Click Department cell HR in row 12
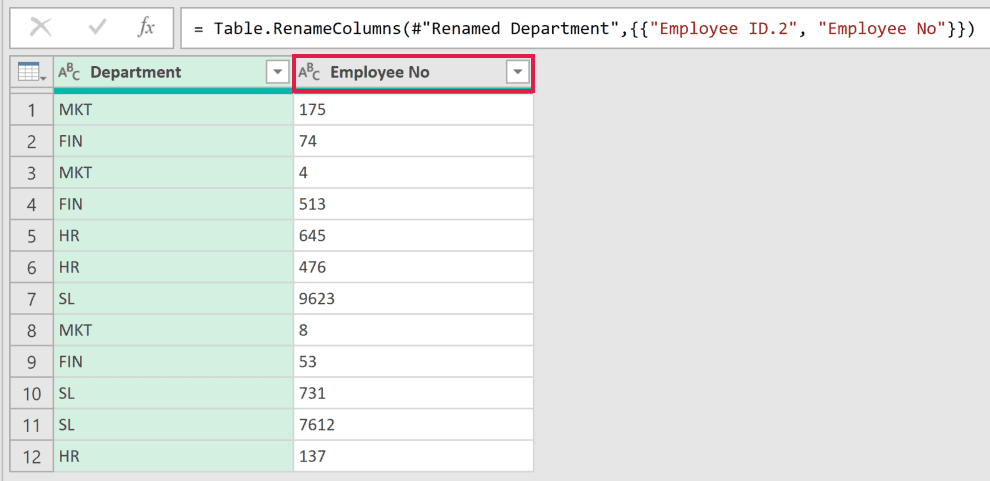This screenshot has width=990, height=481. [x=174, y=456]
